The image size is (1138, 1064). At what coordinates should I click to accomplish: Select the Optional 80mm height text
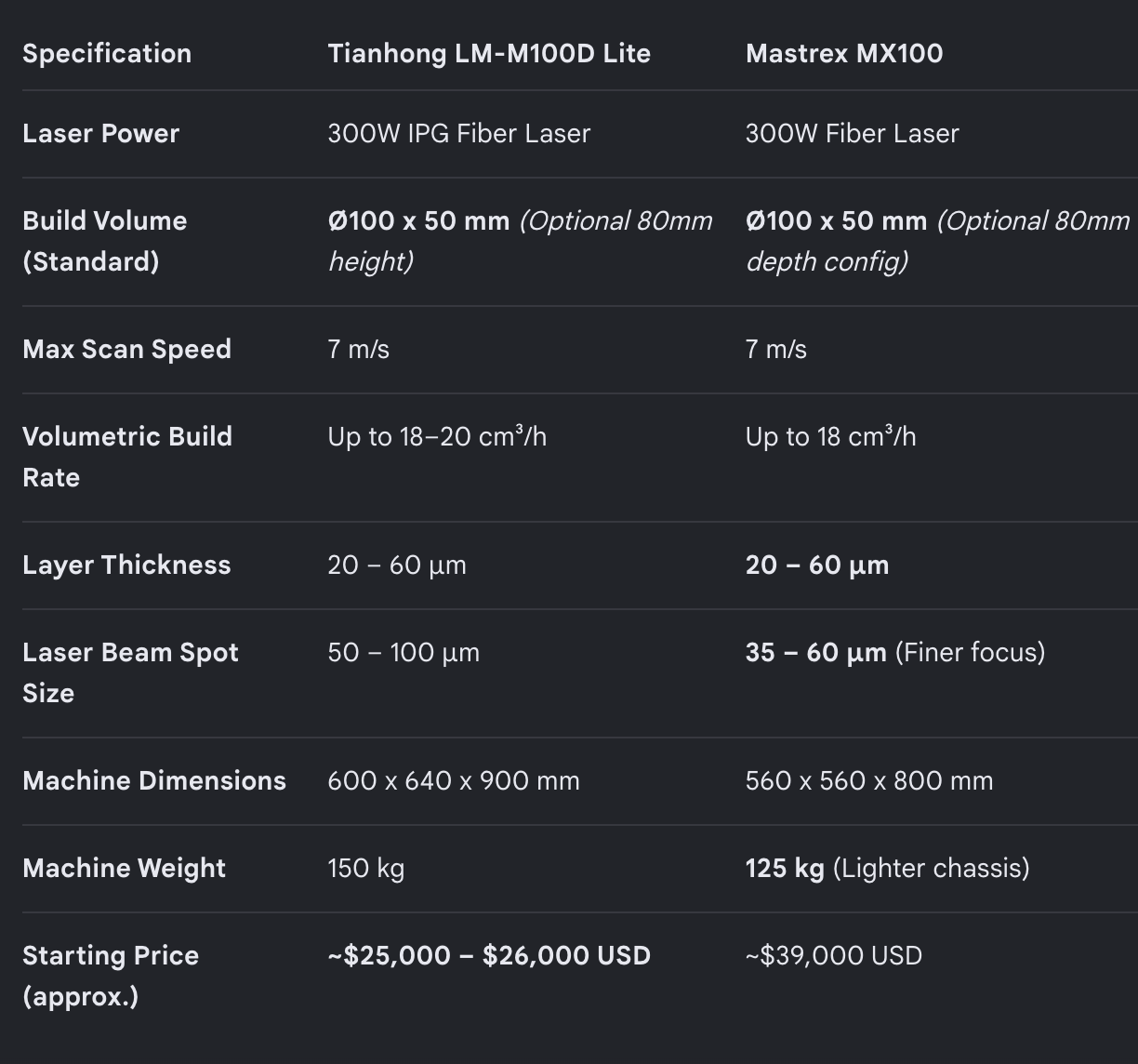tap(521, 242)
